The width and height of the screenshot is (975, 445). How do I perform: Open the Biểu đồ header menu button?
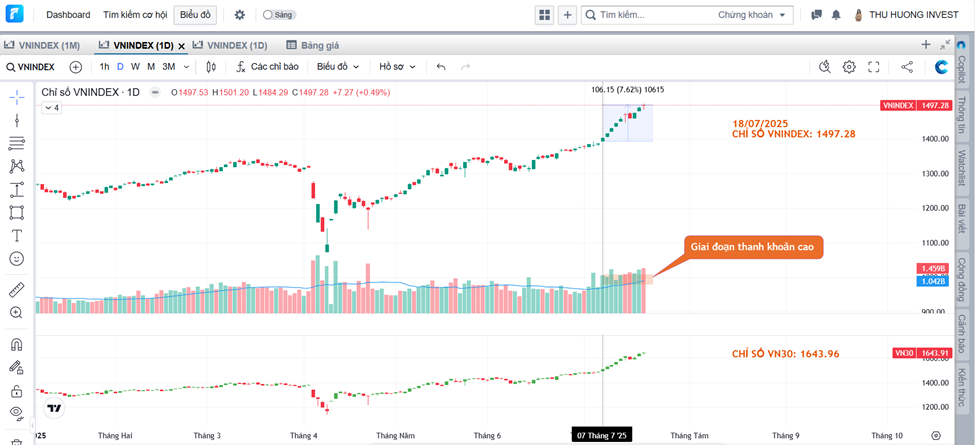195,15
